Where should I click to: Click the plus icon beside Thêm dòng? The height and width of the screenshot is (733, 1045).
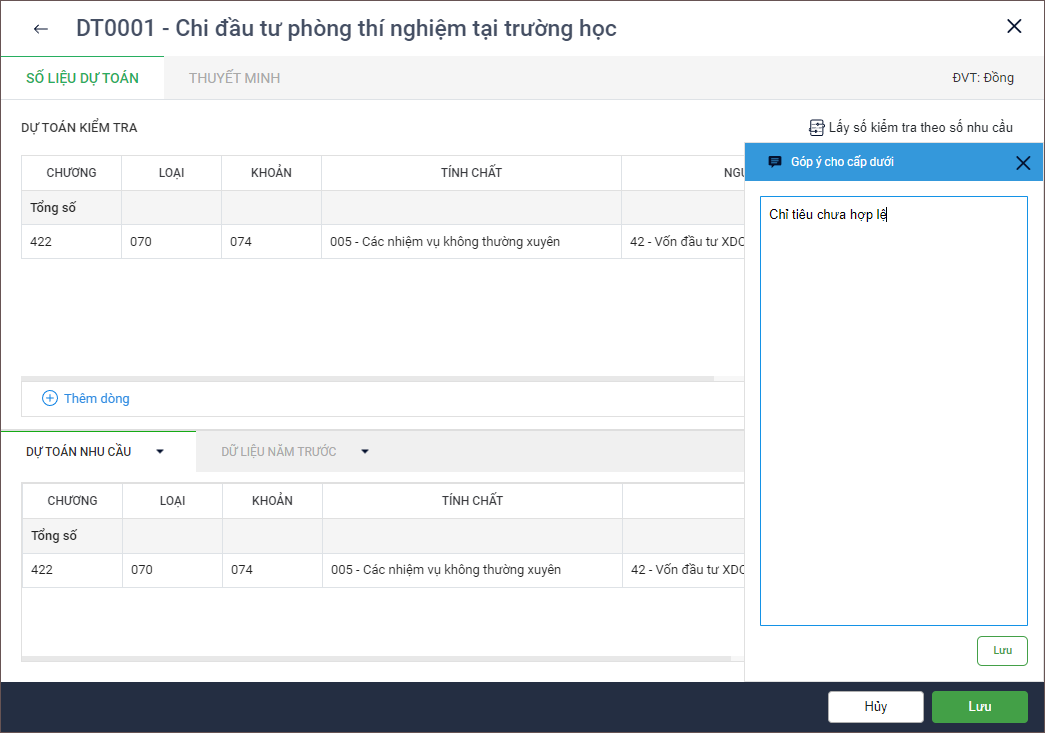50,398
